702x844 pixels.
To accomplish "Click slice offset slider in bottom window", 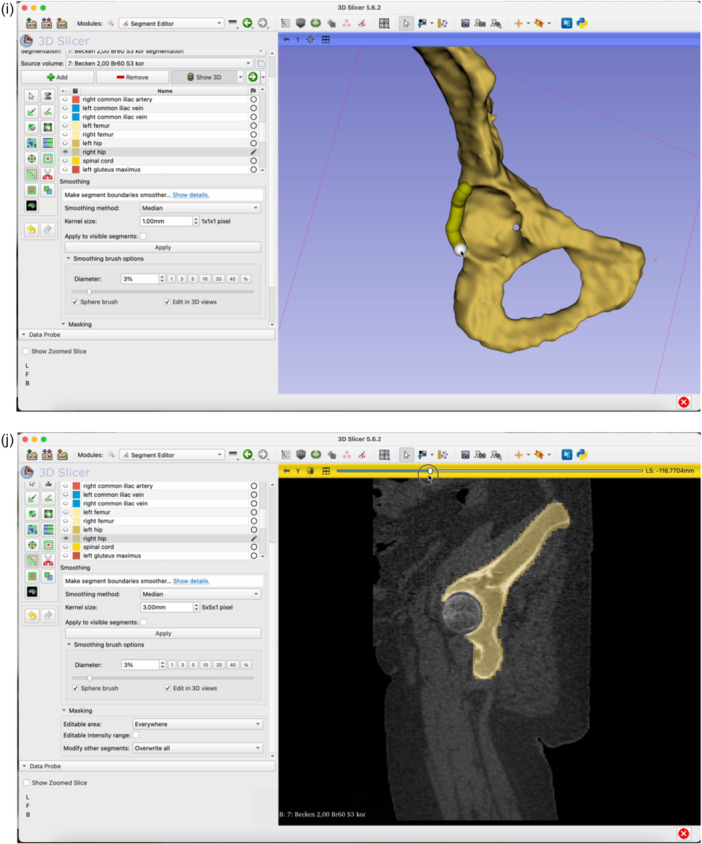I will pyautogui.click(x=489, y=471).
